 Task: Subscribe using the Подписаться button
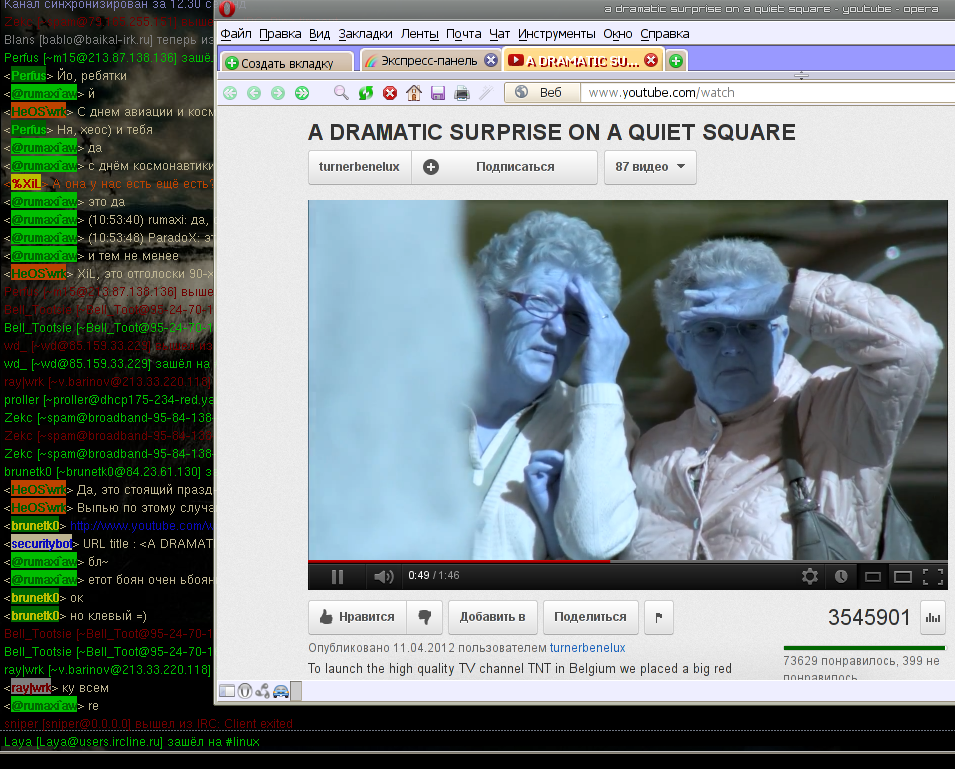504,167
